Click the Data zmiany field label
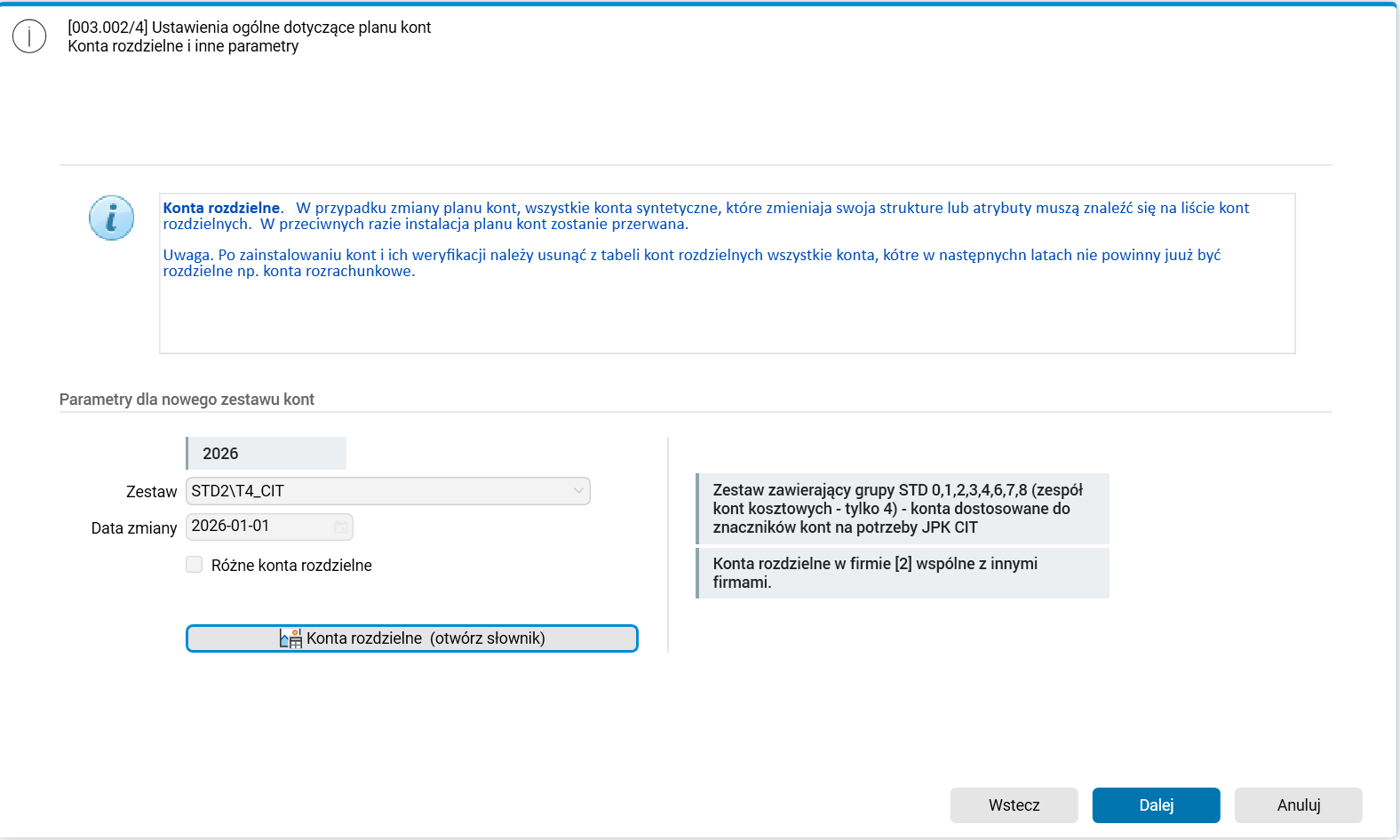The width and height of the screenshot is (1400, 840). (x=134, y=528)
